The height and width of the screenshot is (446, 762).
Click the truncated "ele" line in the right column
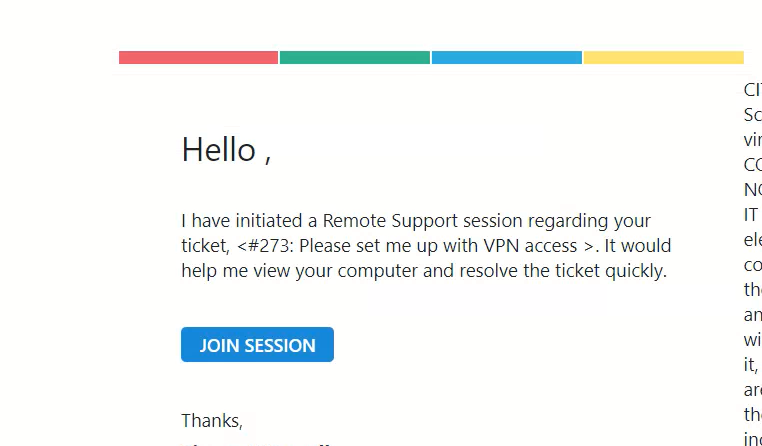(753, 240)
